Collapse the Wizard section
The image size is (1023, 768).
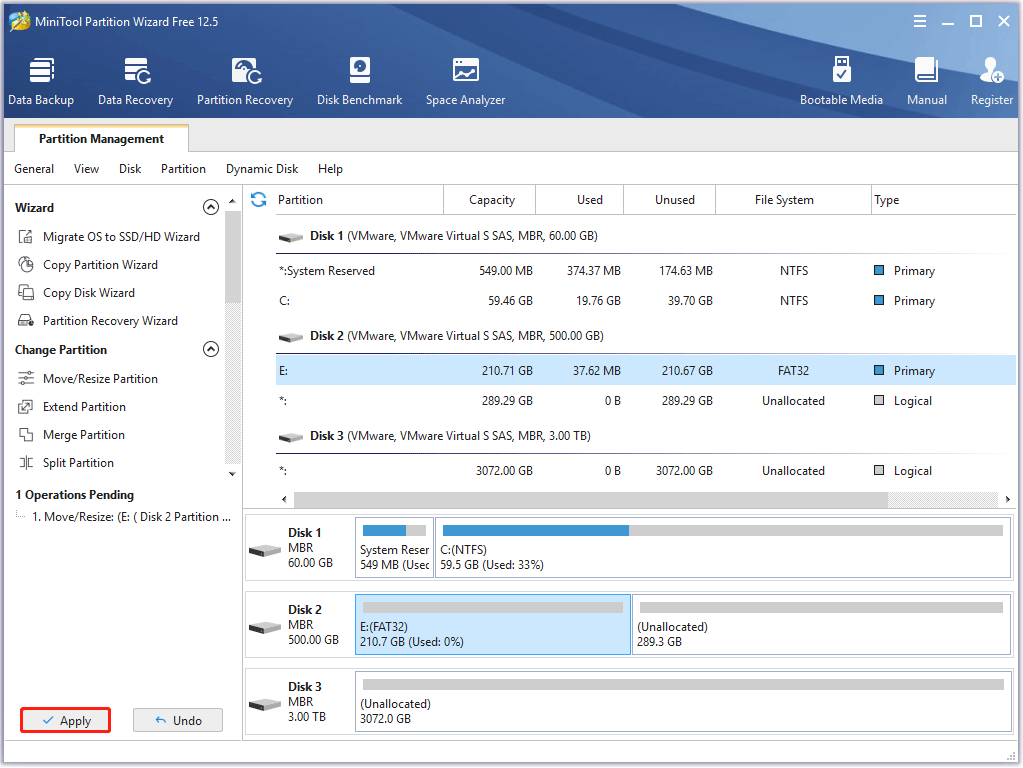pos(211,207)
